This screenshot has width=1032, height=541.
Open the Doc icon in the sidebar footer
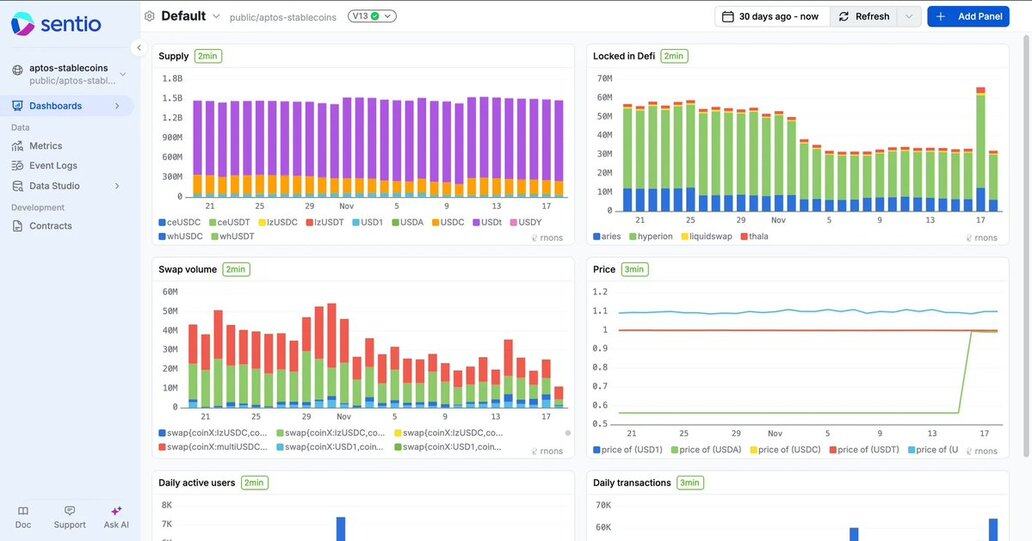(23, 511)
